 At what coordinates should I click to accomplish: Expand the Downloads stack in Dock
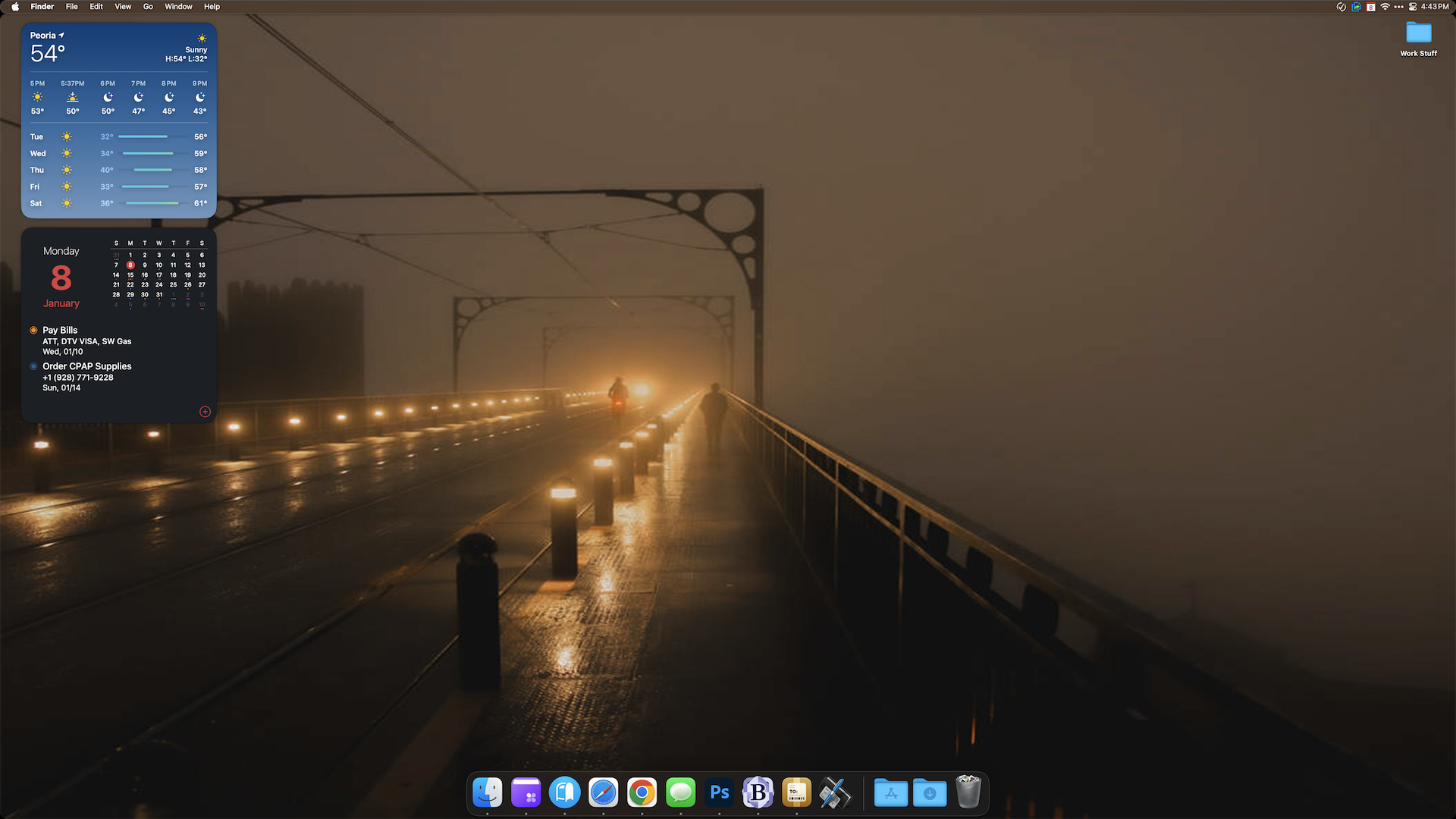[930, 793]
